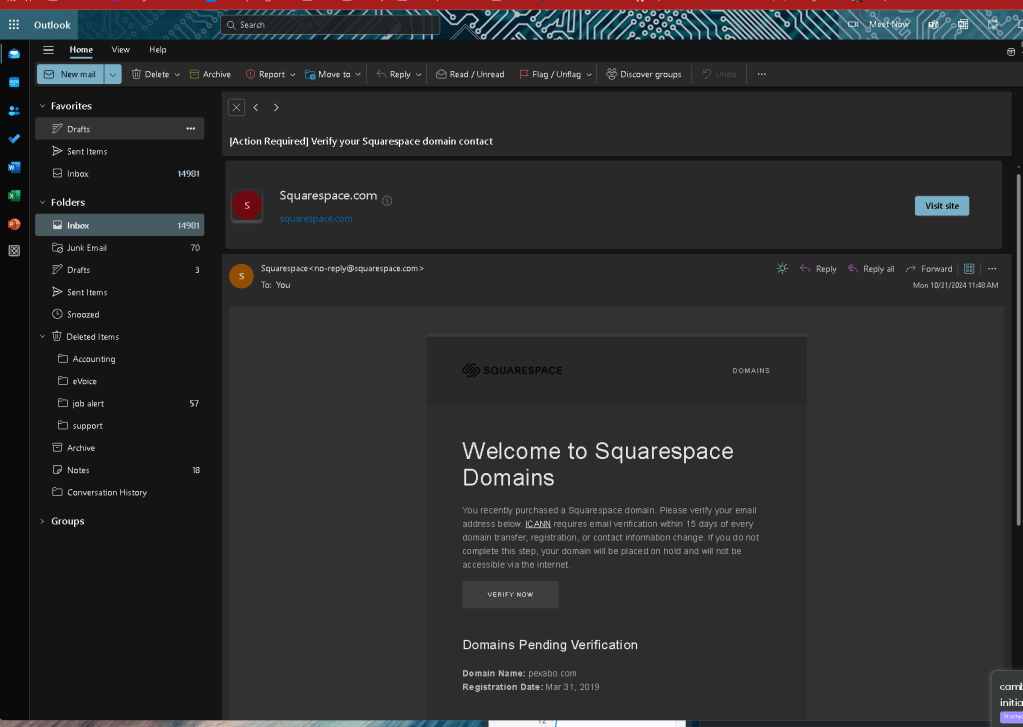
Task: Launch PowerPoint from left app rail
Action: pos(14,224)
